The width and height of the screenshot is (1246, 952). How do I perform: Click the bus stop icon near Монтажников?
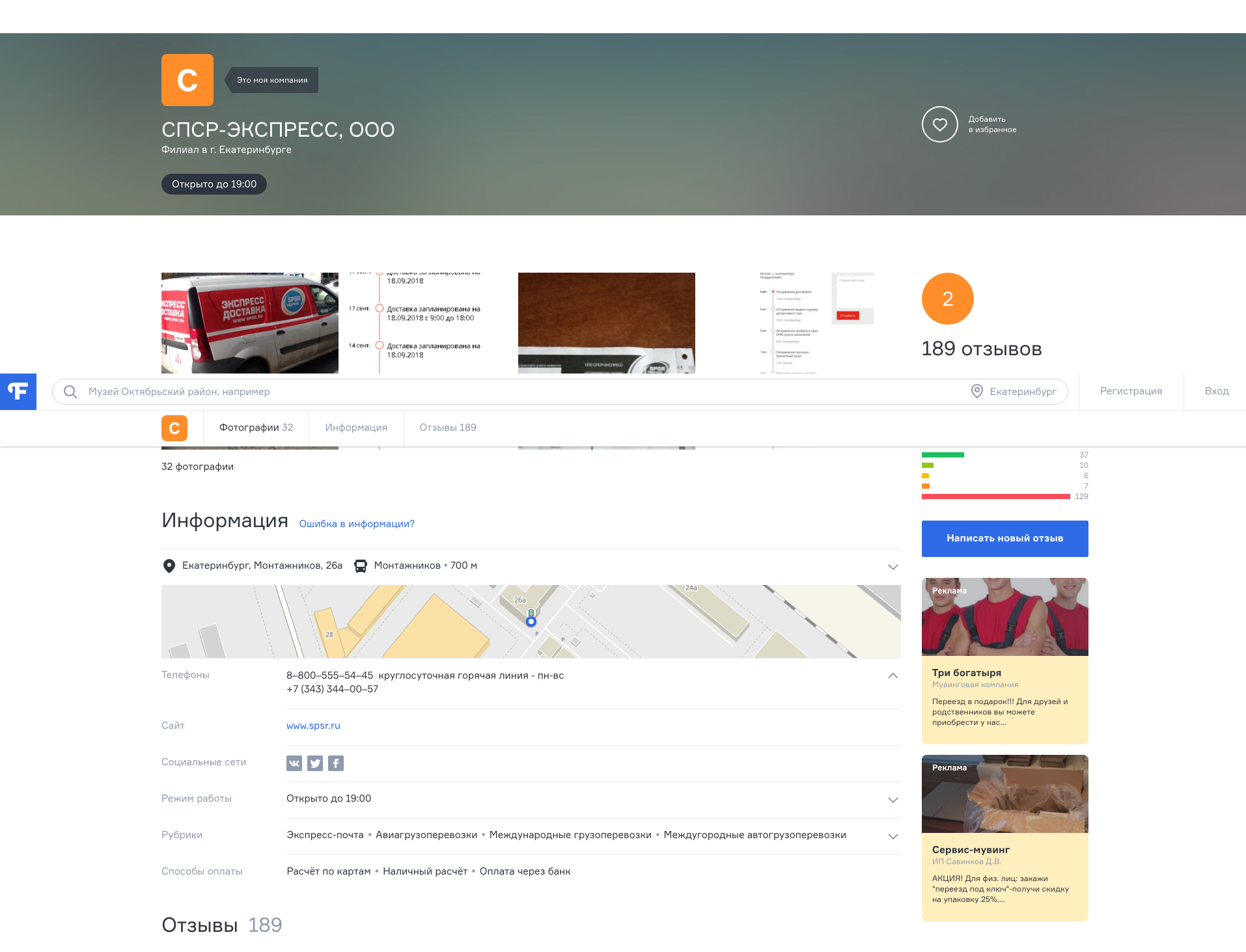pos(360,566)
